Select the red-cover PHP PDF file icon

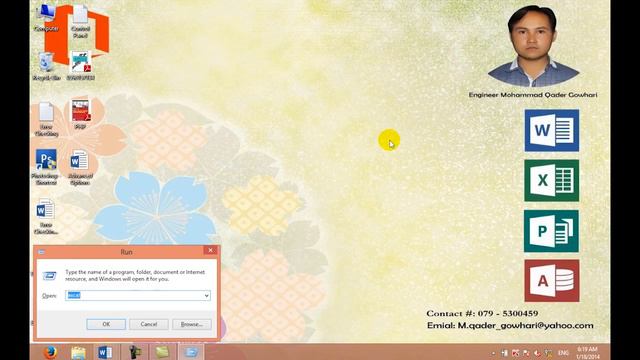click(80, 115)
